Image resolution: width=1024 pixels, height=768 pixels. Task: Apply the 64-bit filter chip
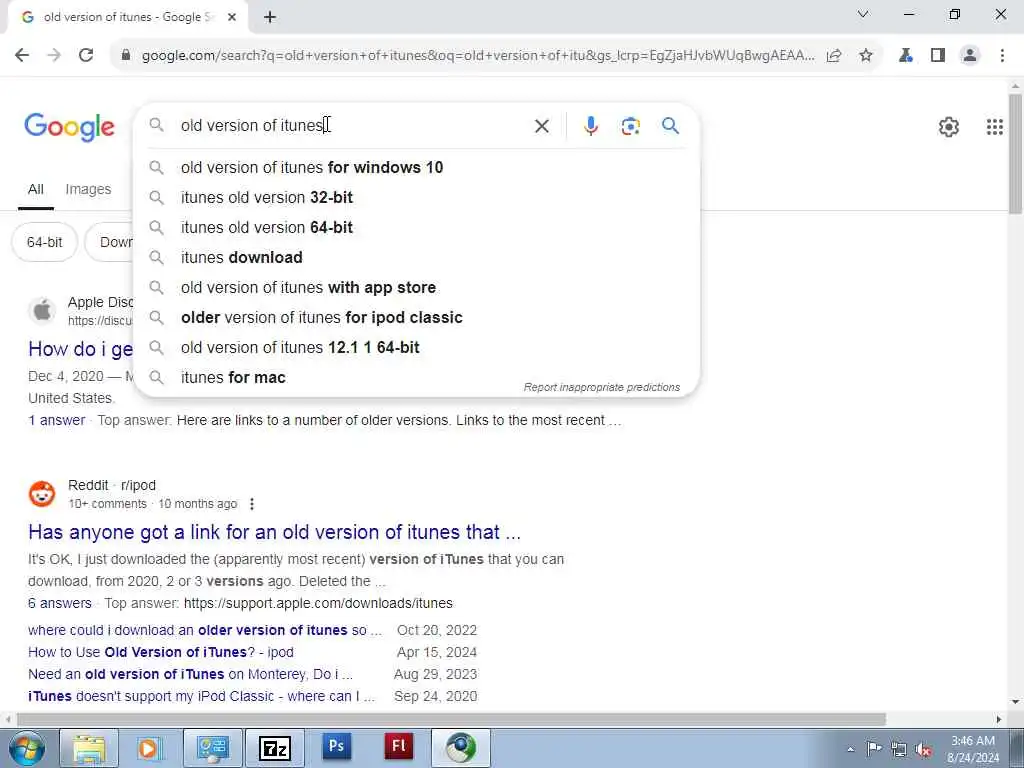pos(44,242)
